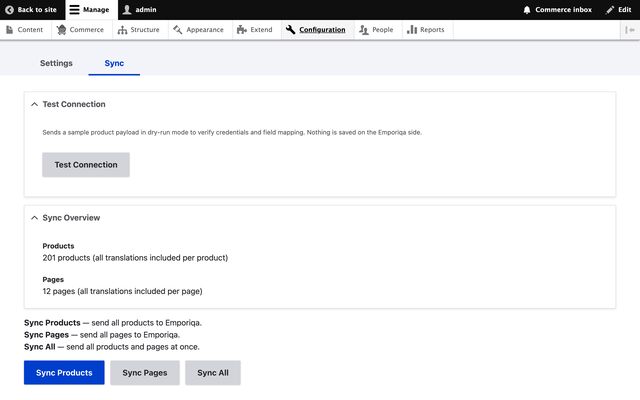Open the admin user icon

pos(127,10)
